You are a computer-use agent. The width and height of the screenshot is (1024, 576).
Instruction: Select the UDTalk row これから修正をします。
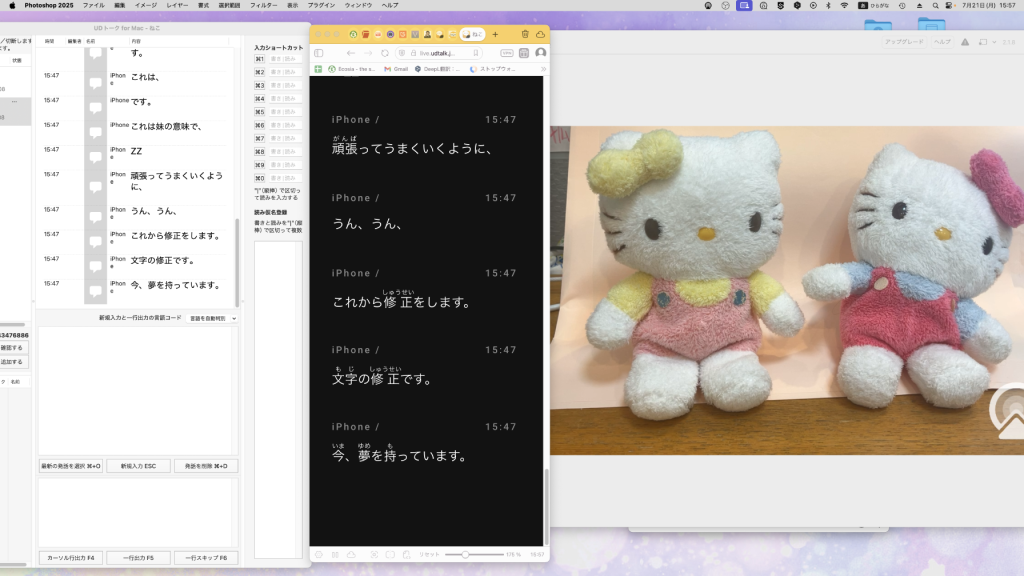(135, 236)
